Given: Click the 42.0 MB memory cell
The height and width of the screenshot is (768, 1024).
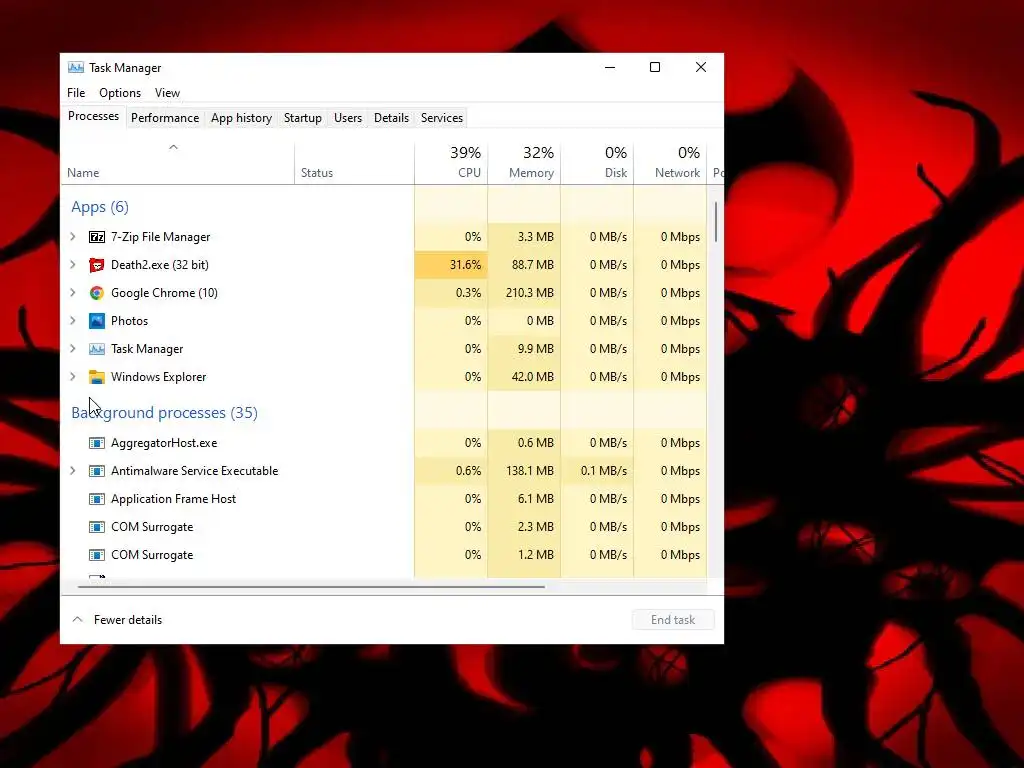Looking at the screenshot, I should tap(524, 377).
